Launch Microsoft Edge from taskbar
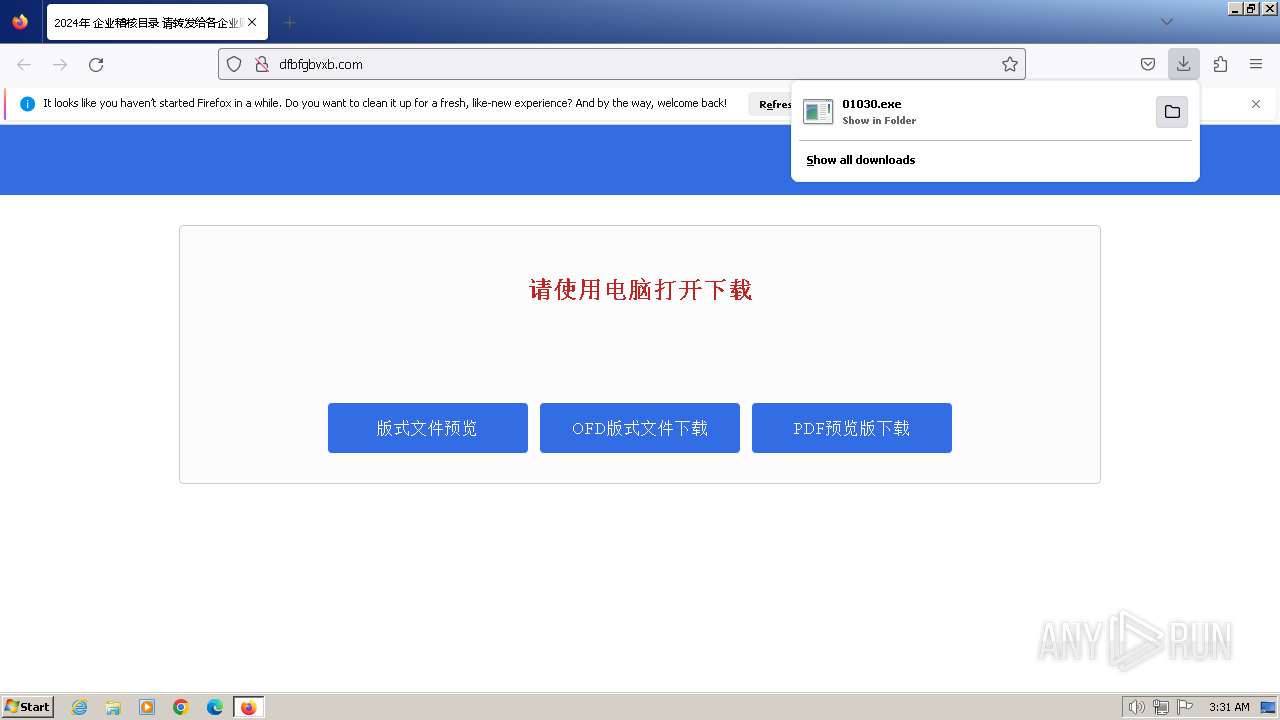 pyautogui.click(x=215, y=707)
